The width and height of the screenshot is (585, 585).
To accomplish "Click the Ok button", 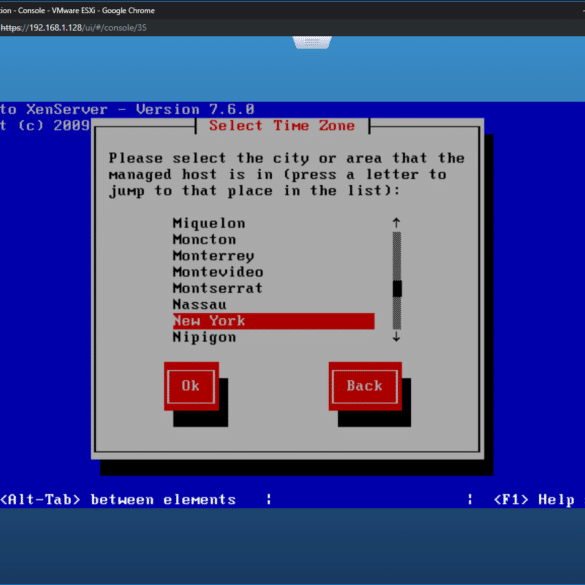I will point(191,386).
